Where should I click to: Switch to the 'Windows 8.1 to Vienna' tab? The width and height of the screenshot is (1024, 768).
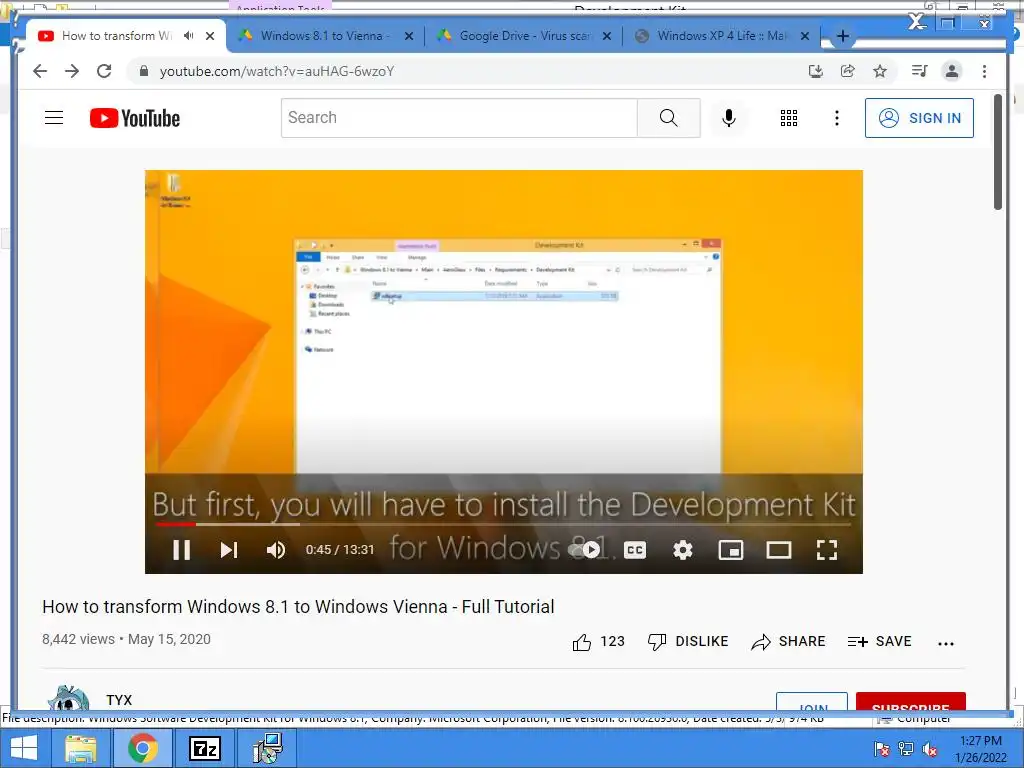tap(325, 36)
